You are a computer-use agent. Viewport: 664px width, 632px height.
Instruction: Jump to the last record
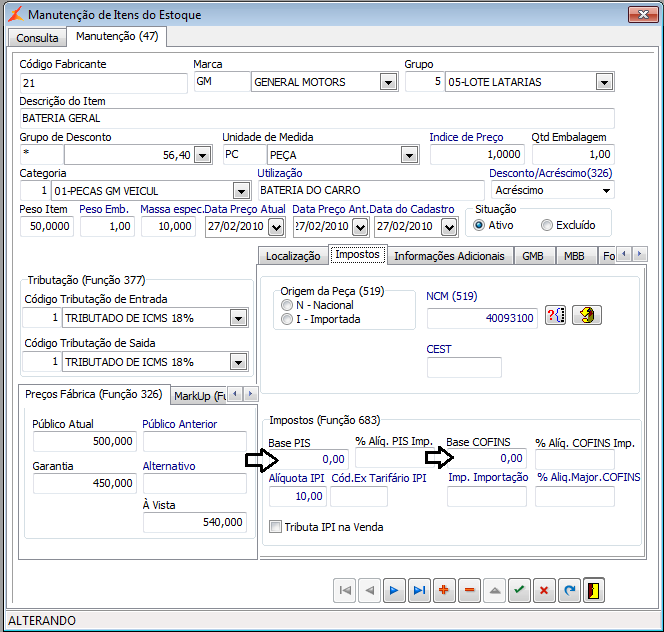[420, 590]
